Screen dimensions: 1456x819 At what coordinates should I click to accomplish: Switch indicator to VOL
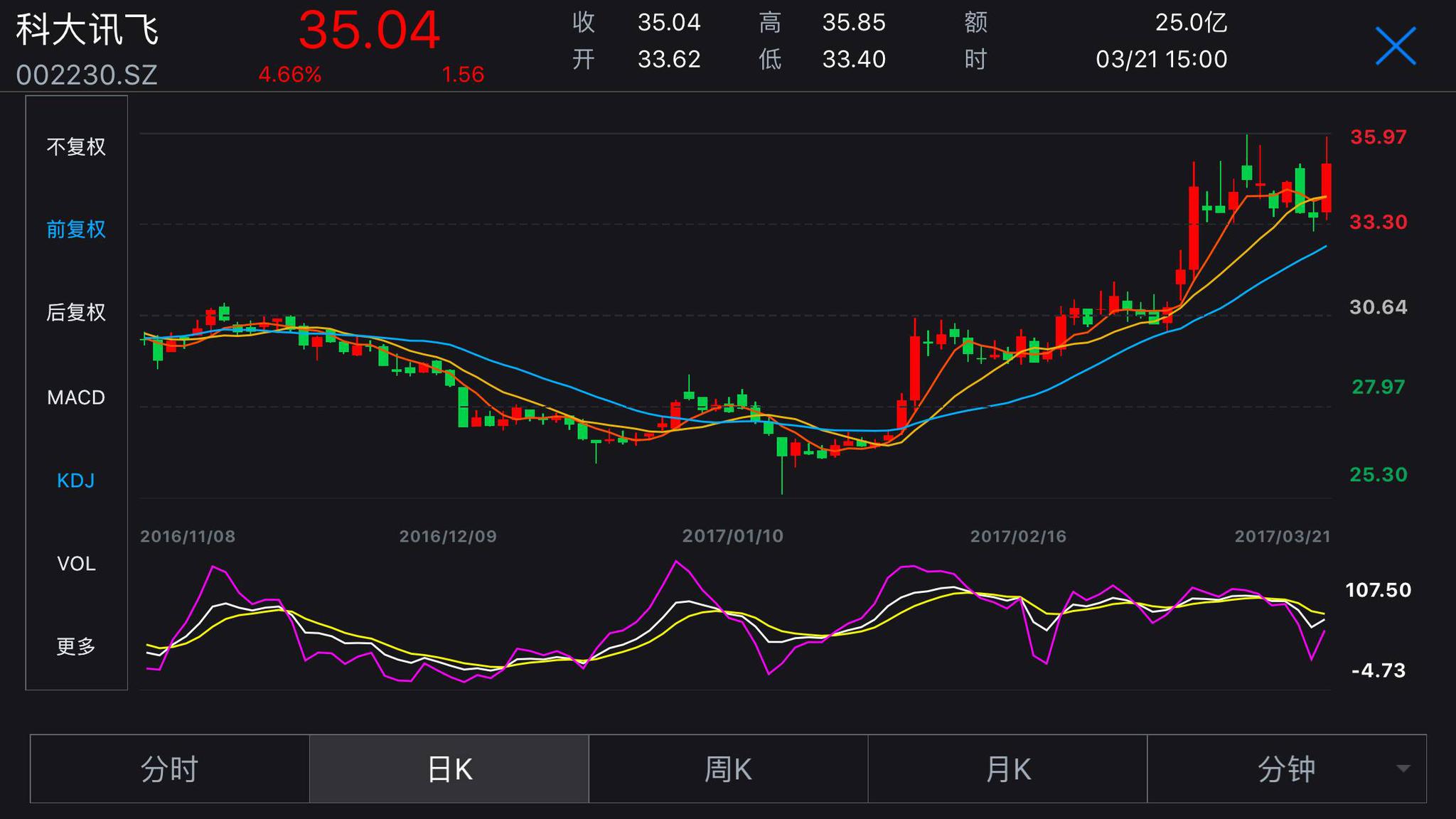pos(76,564)
